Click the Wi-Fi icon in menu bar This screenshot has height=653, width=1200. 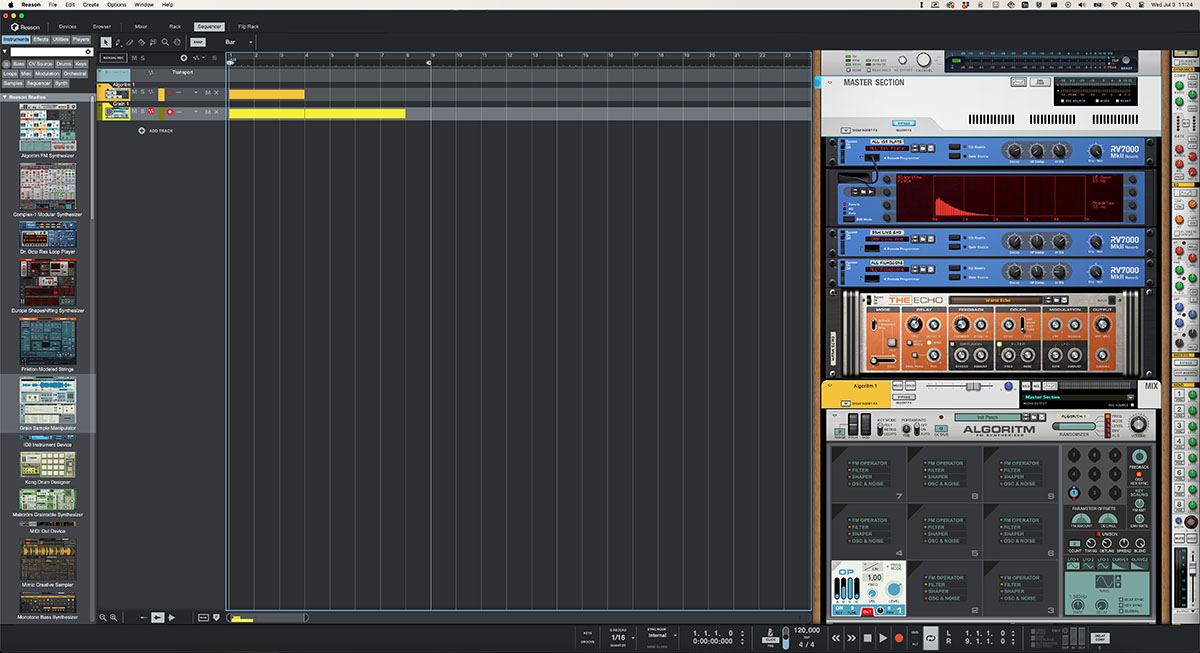click(x=1114, y=5)
